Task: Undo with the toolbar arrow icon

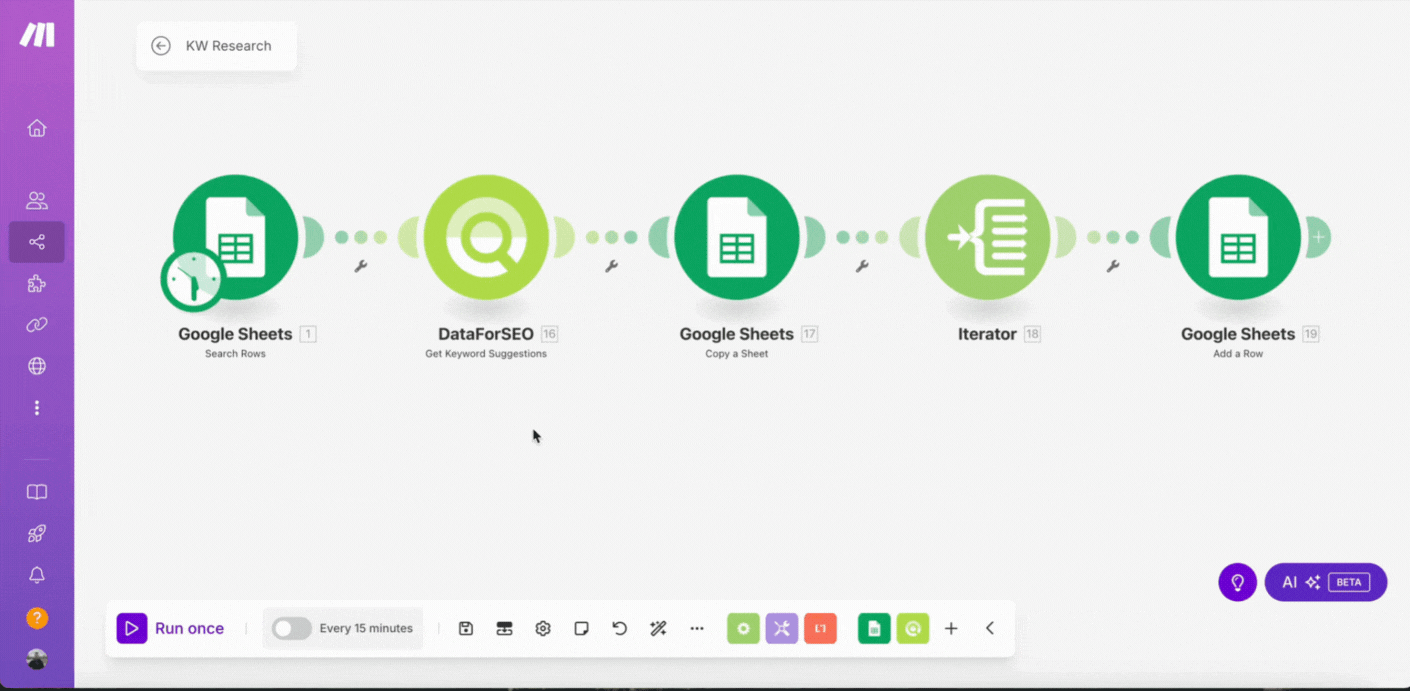Action: (620, 628)
